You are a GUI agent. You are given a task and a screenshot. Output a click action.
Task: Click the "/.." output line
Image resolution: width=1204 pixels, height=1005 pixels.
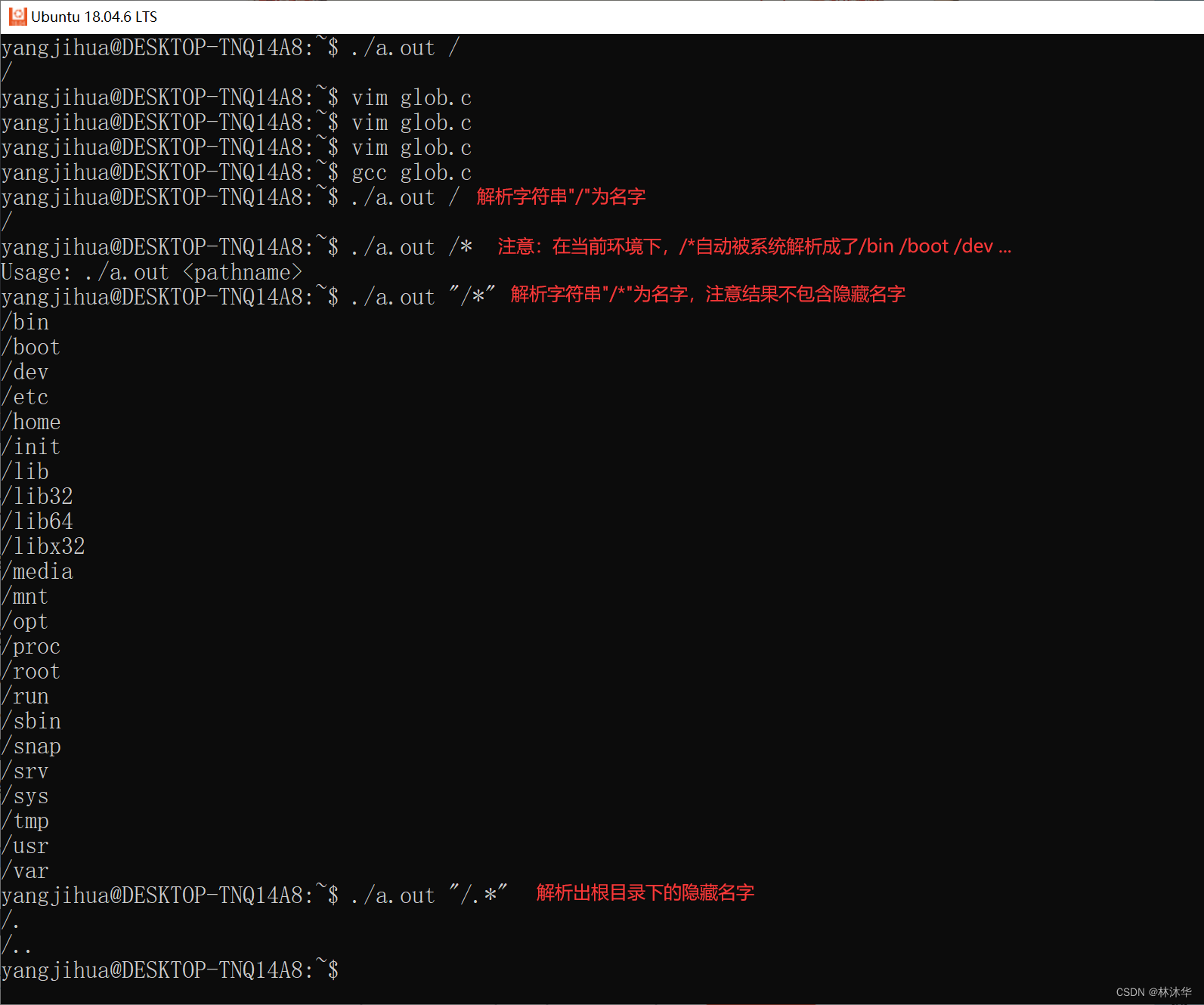[17, 946]
